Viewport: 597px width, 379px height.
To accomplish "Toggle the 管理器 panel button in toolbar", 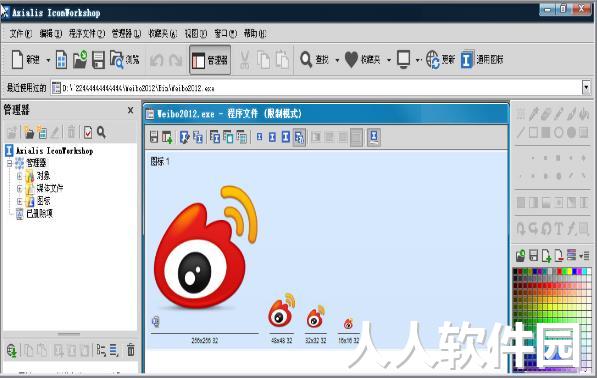I will (210, 60).
